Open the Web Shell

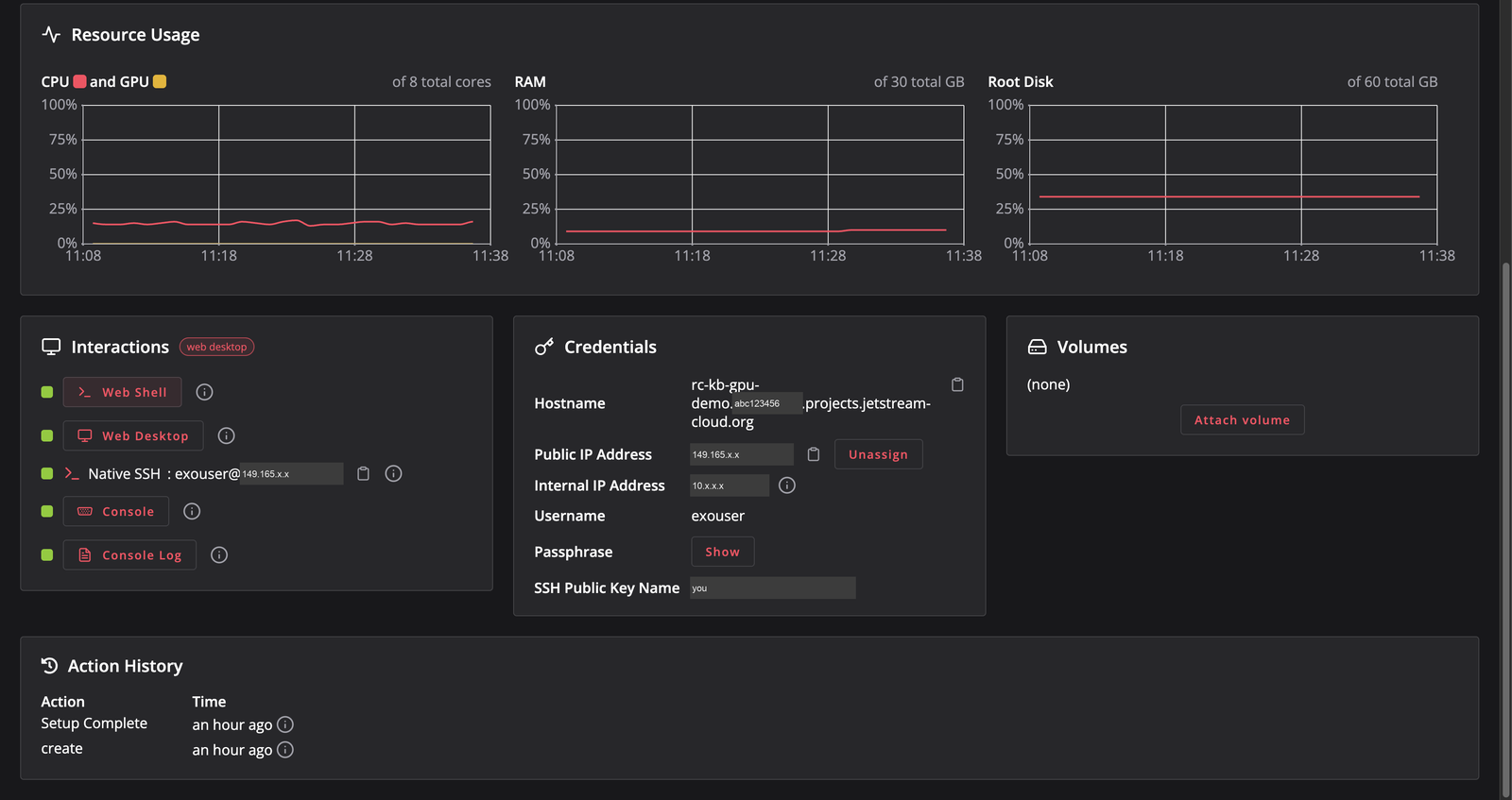click(122, 392)
